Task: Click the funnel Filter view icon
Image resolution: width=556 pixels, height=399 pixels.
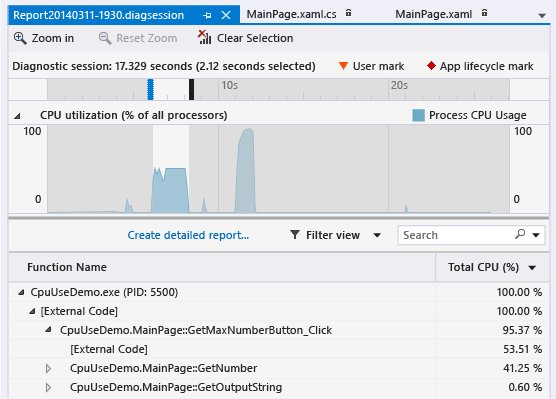Action: point(295,234)
